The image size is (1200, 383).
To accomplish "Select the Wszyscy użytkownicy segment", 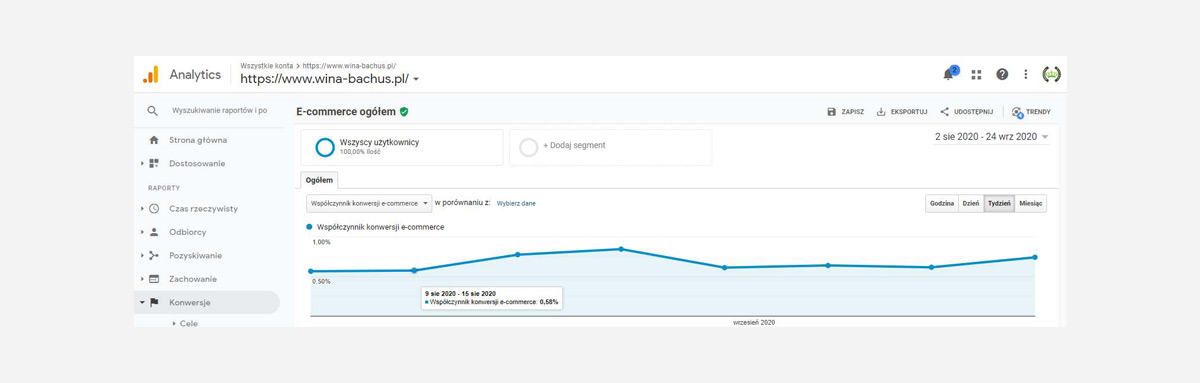I will tap(402, 147).
